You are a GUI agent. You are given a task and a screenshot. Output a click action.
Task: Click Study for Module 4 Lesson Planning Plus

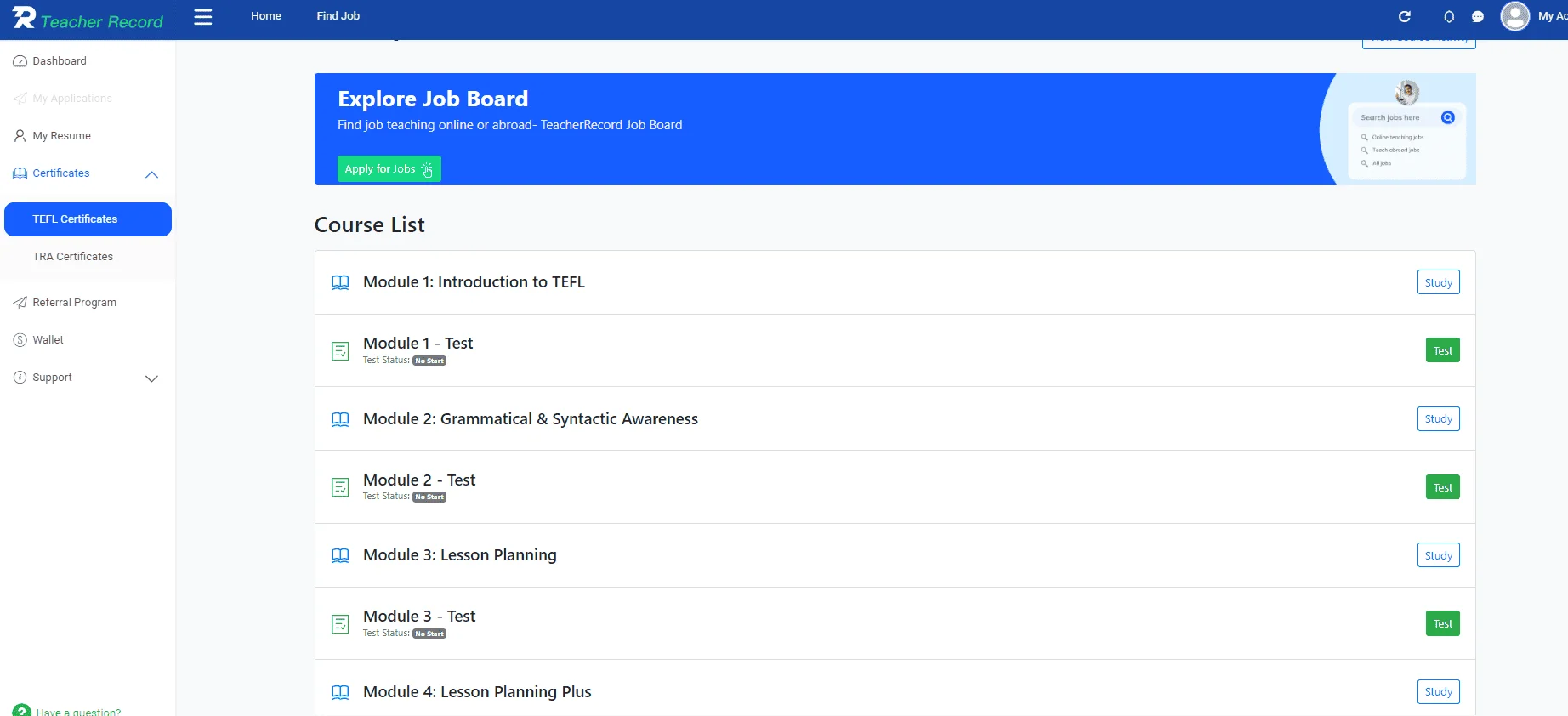1439,691
